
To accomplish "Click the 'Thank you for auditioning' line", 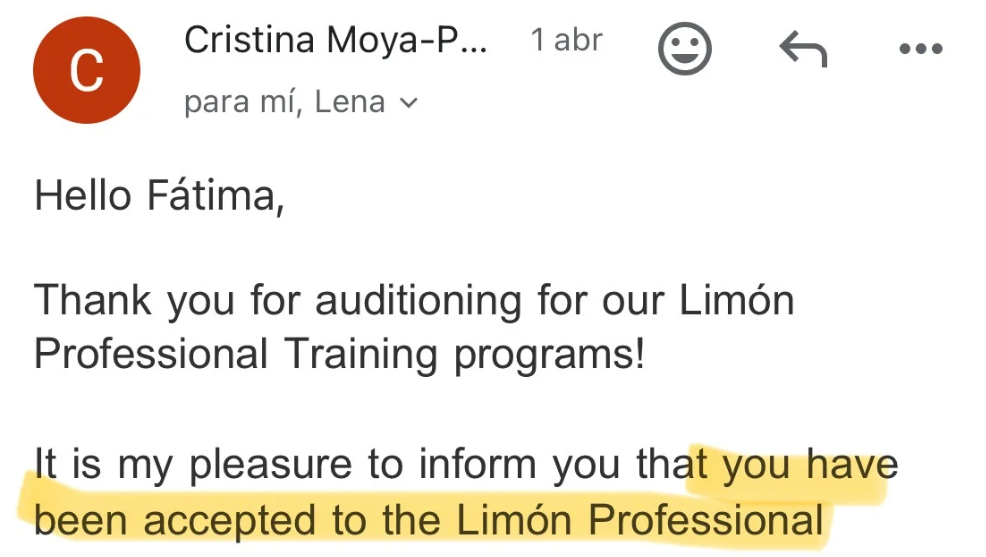I will tap(414, 300).
